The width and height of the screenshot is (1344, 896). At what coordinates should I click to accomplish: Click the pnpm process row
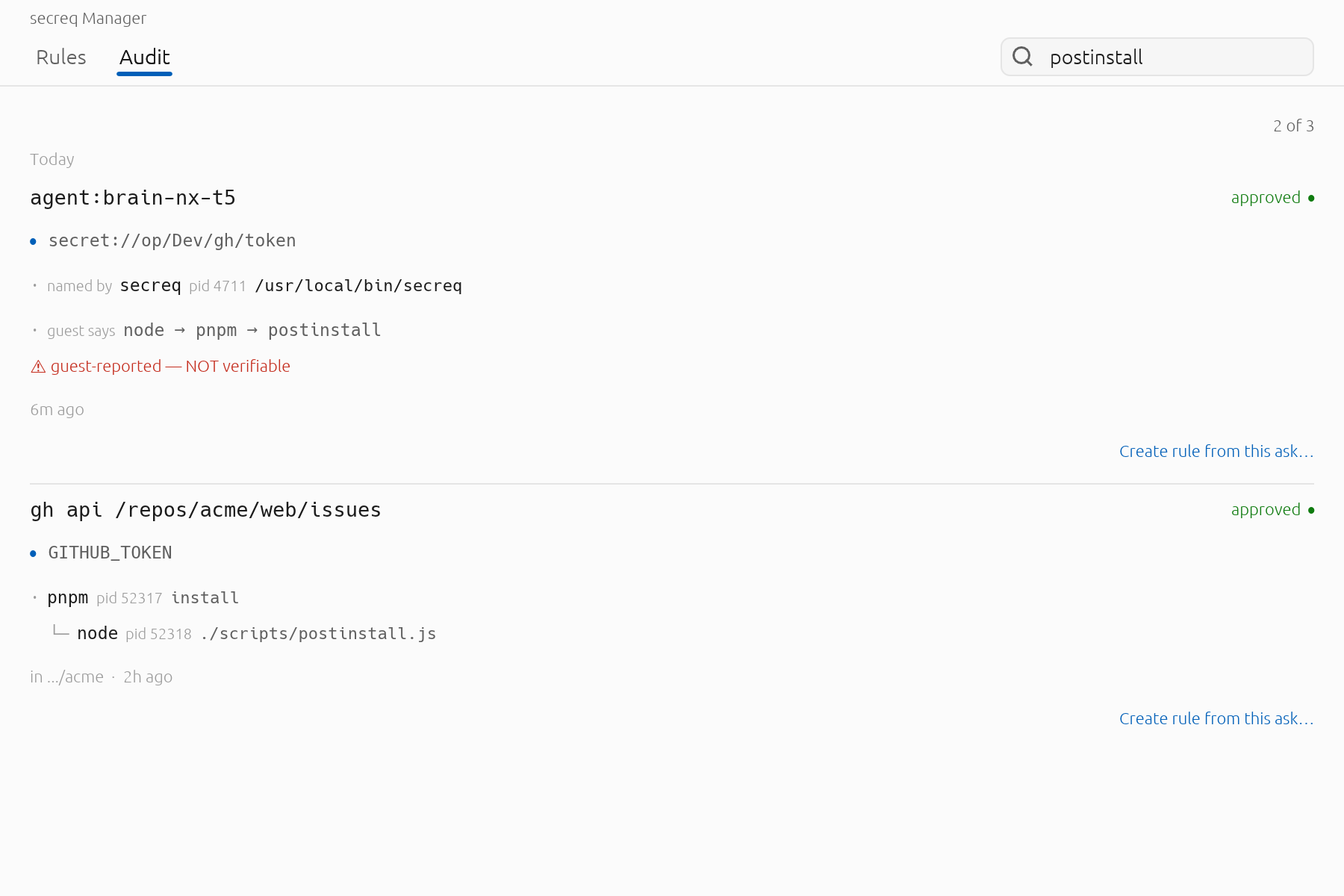(x=143, y=598)
